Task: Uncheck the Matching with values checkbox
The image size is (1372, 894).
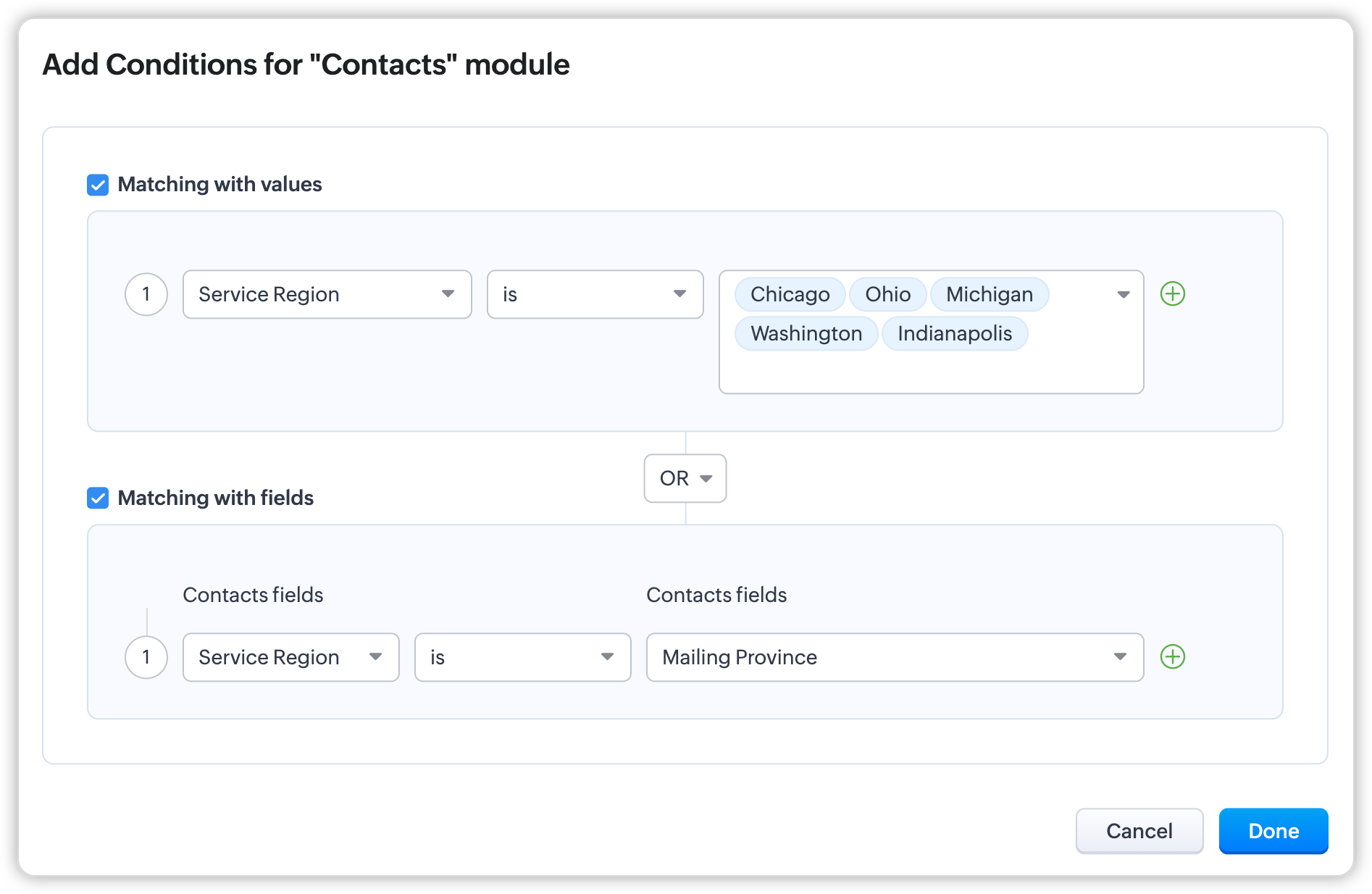Action: tap(98, 185)
